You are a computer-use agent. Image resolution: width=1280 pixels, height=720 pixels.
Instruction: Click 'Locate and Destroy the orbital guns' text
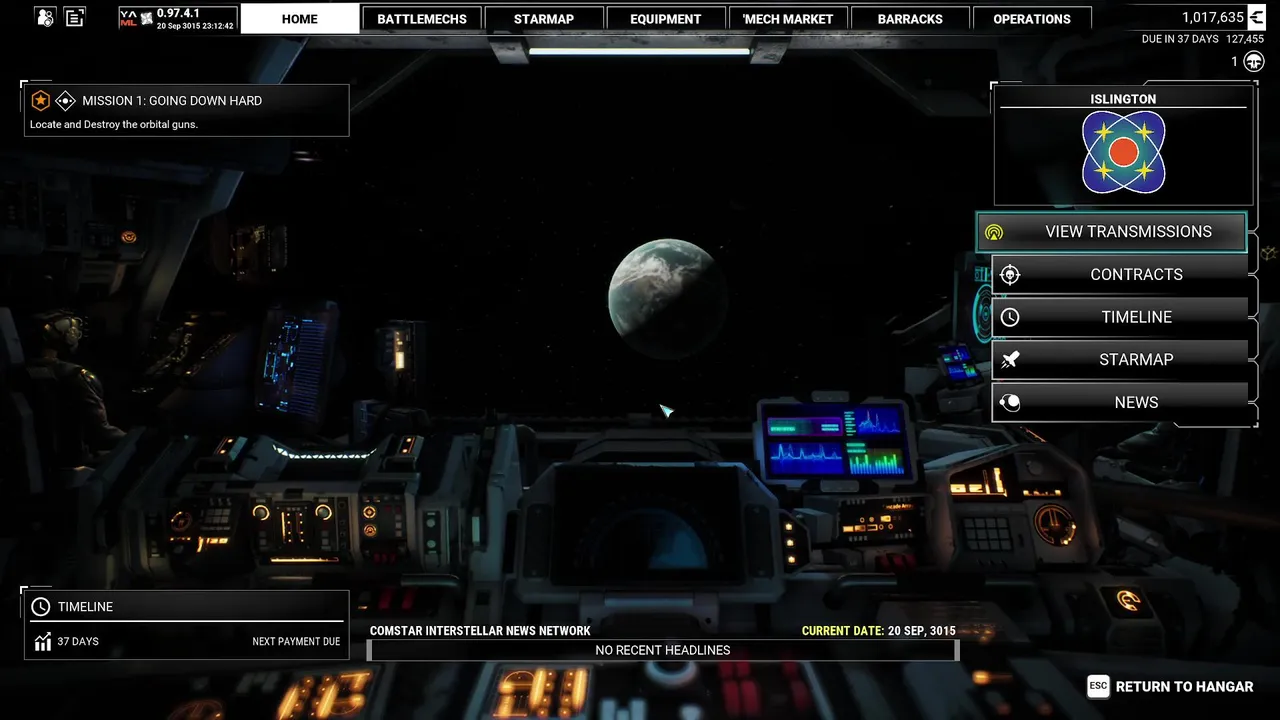pos(114,125)
